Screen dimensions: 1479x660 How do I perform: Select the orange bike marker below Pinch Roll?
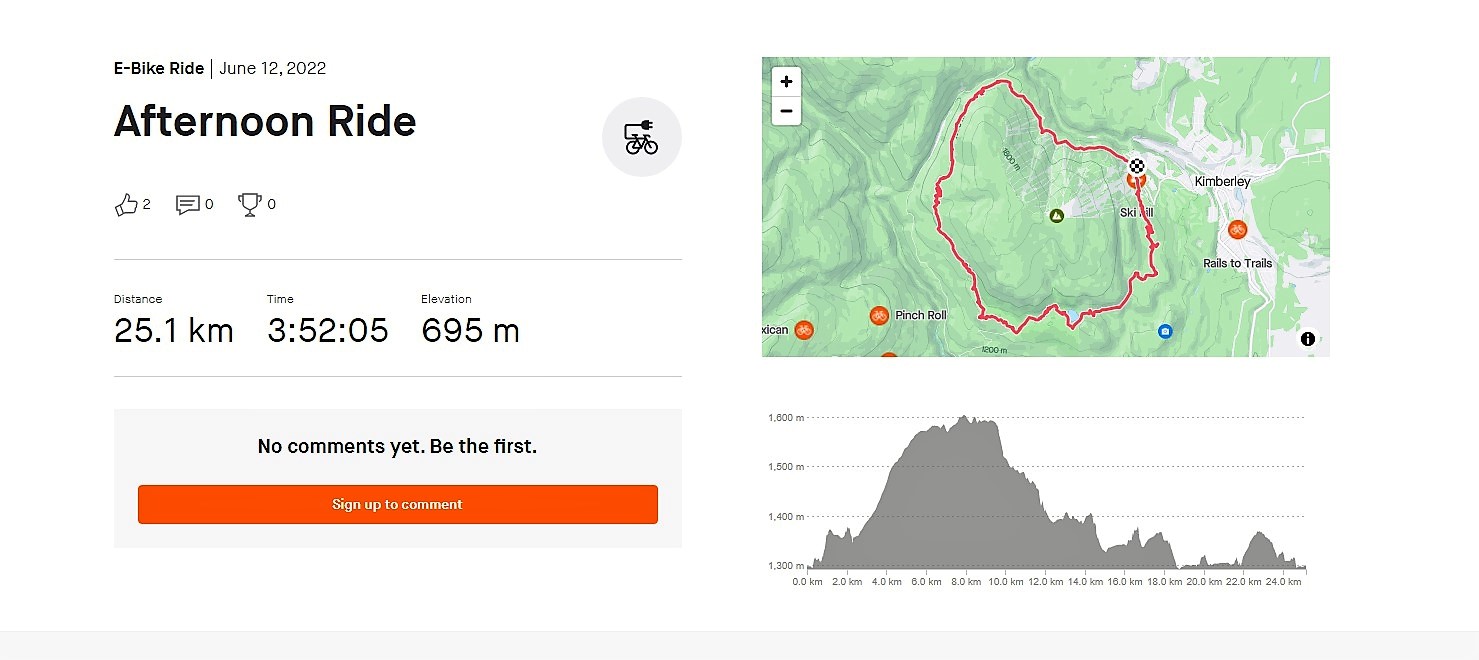coord(891,353)
